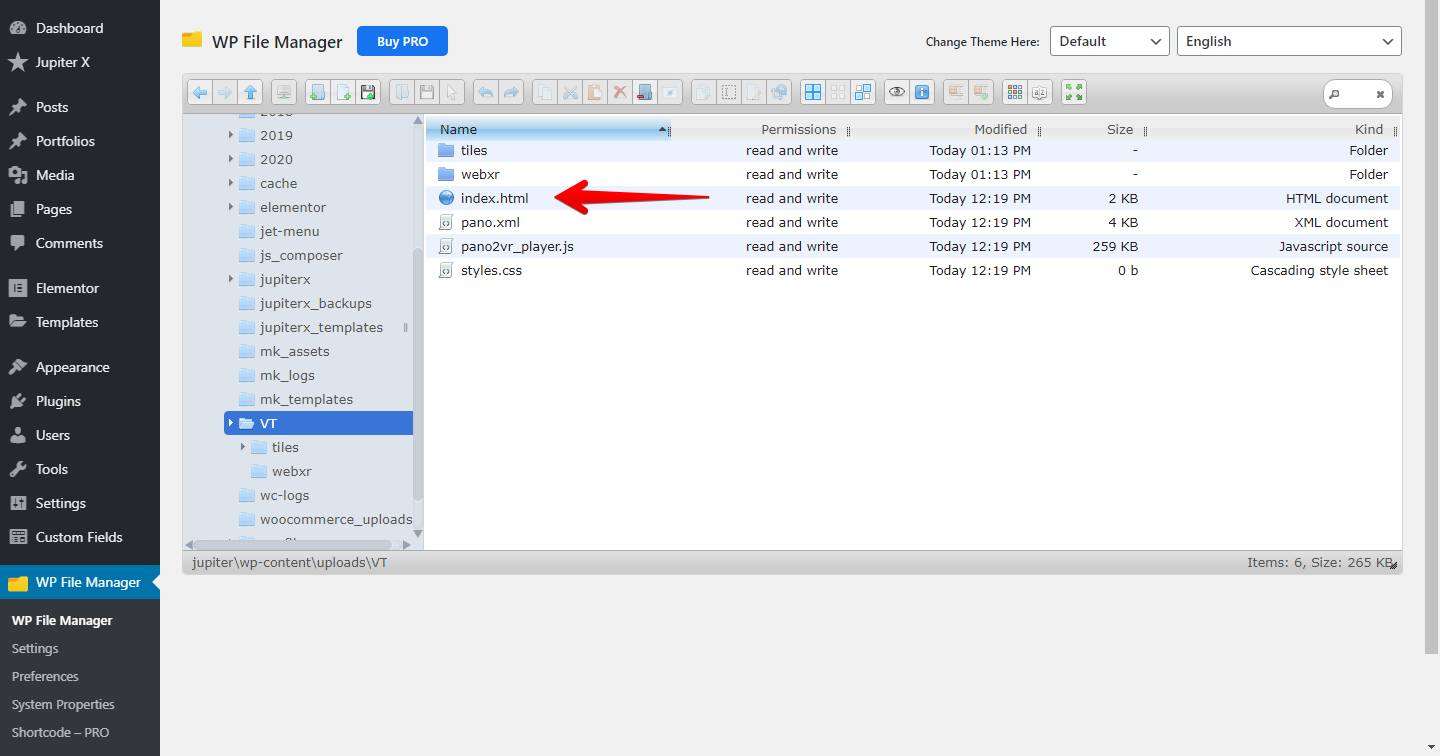Expand the cache folder in tree
1440x756 pixels.
tap(231, 183)
